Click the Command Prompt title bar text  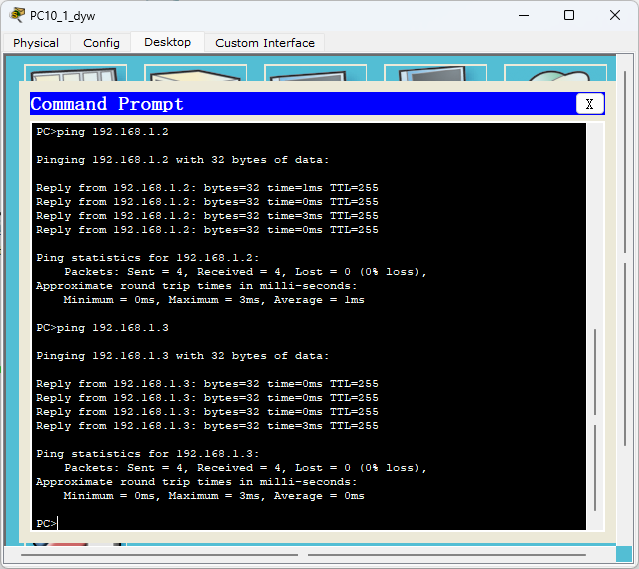(x=107, y=104)
